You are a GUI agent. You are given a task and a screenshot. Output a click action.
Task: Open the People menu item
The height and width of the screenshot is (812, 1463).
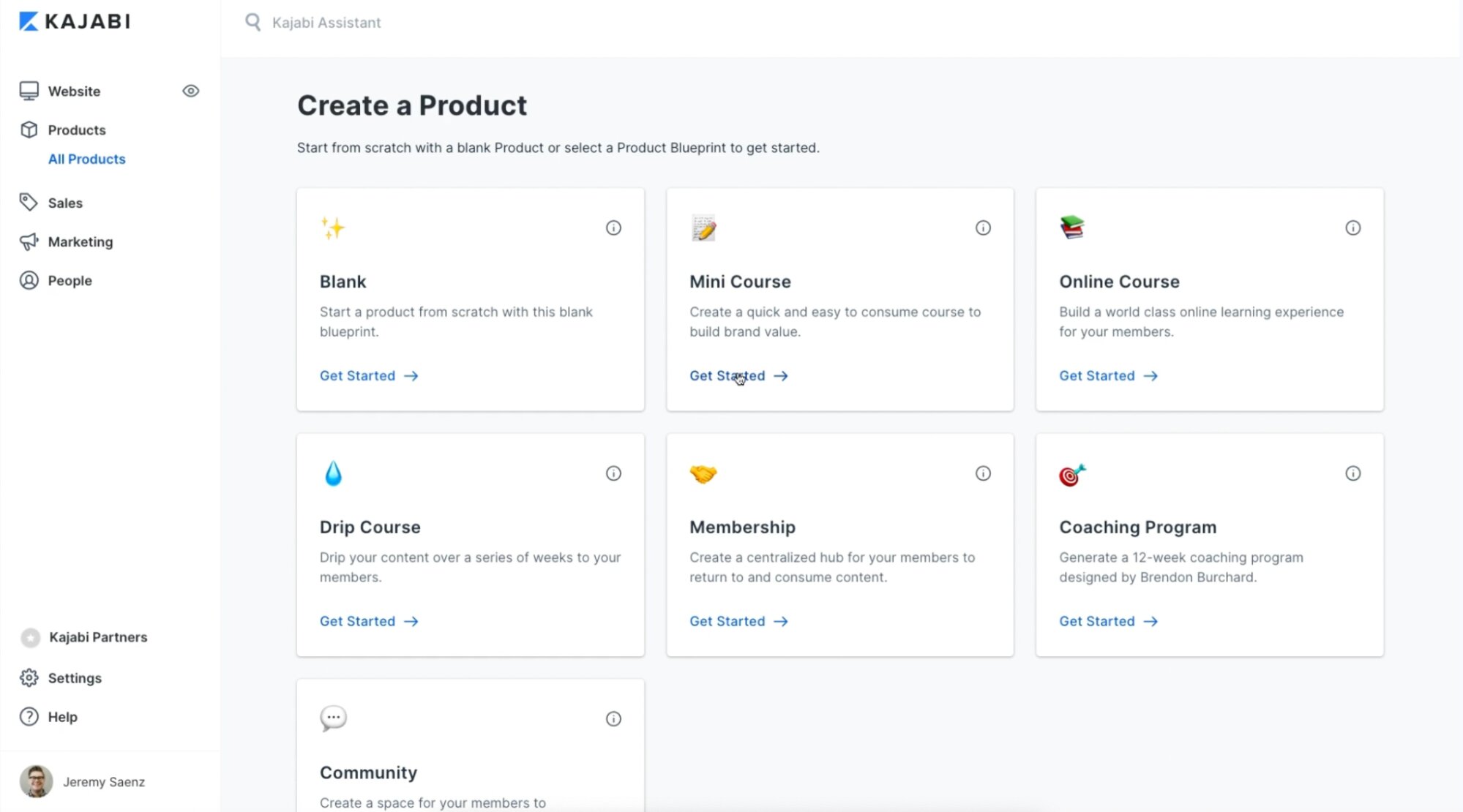click(70, 280)
